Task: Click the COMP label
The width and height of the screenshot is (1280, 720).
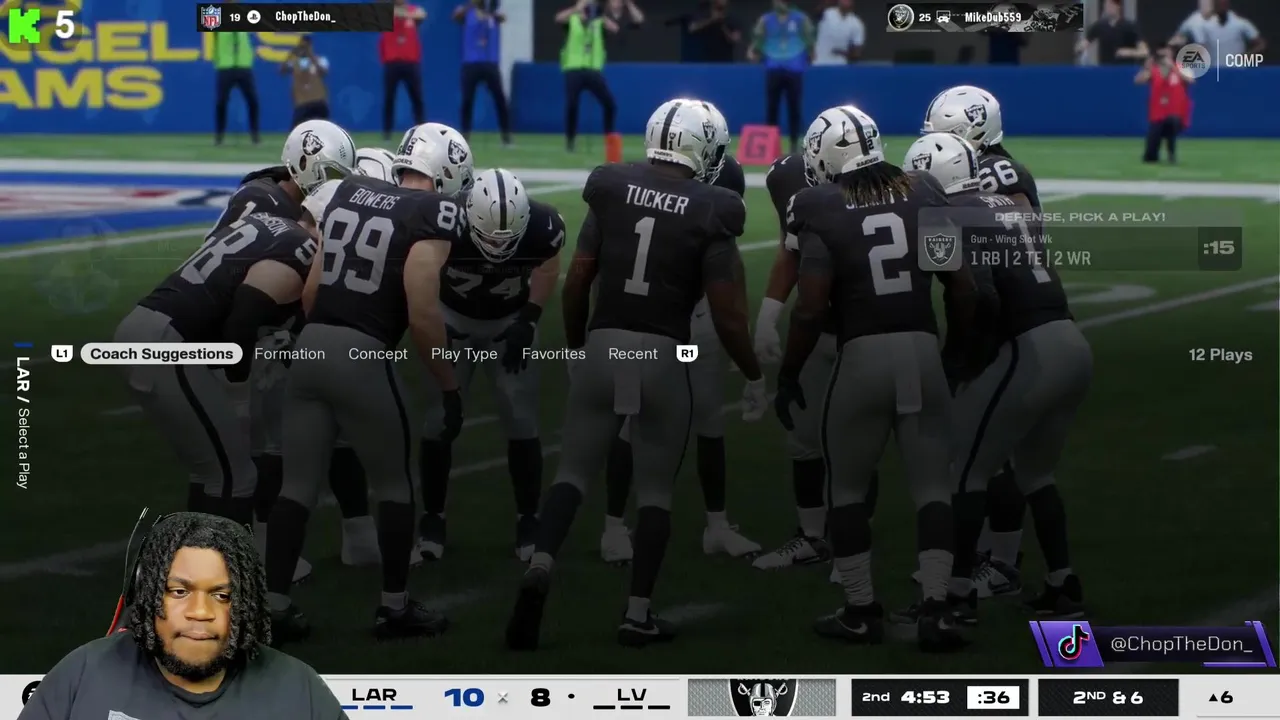Action: [x=1244, y=61]
